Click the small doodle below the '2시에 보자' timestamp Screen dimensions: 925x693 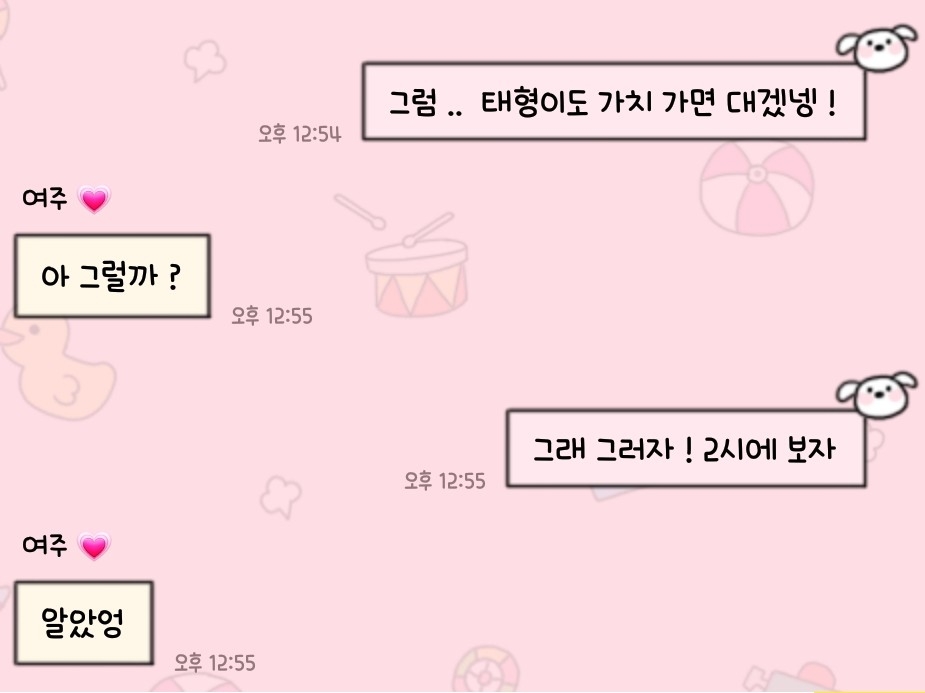coord(281,496)
